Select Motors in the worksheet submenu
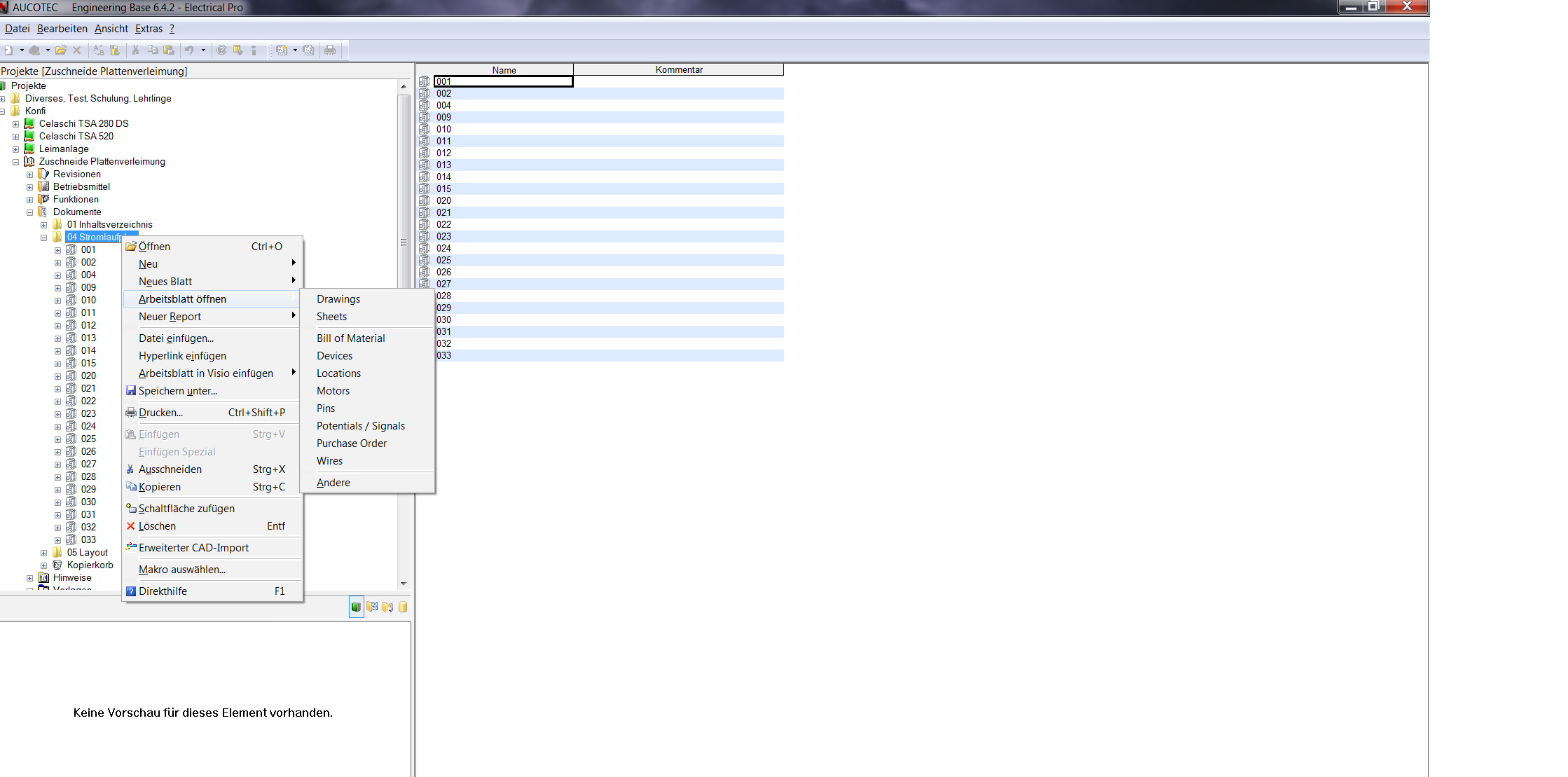1568x777 pixels. (x=367, y=391)
